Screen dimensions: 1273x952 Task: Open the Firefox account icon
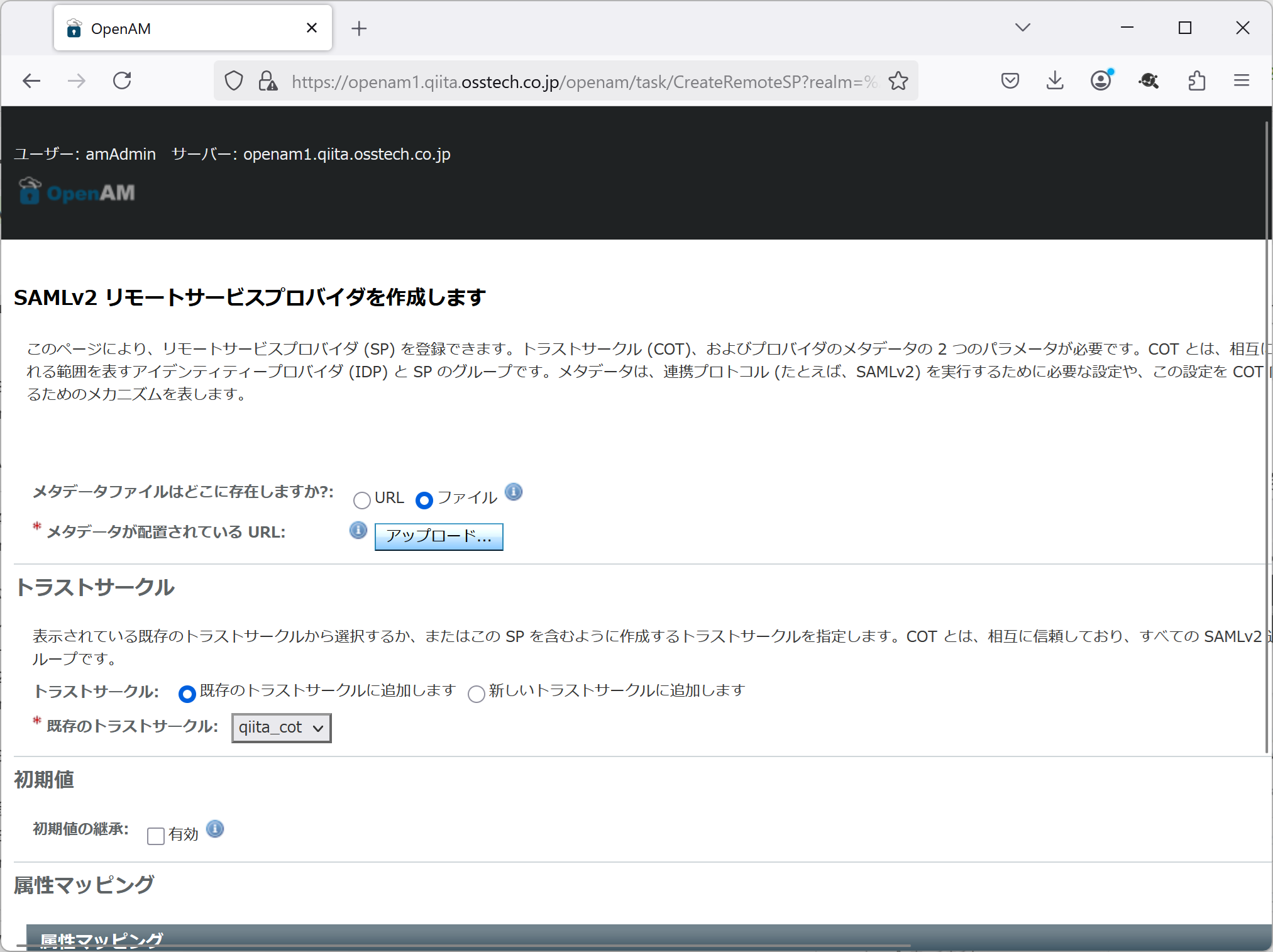(1101, 80)
